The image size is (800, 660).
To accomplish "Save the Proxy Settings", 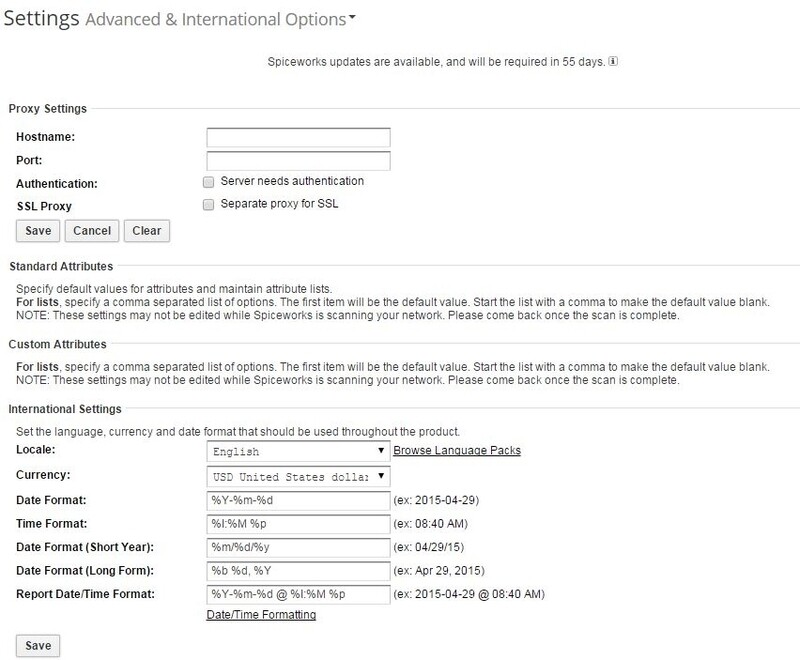I will [x=37, y=231].
